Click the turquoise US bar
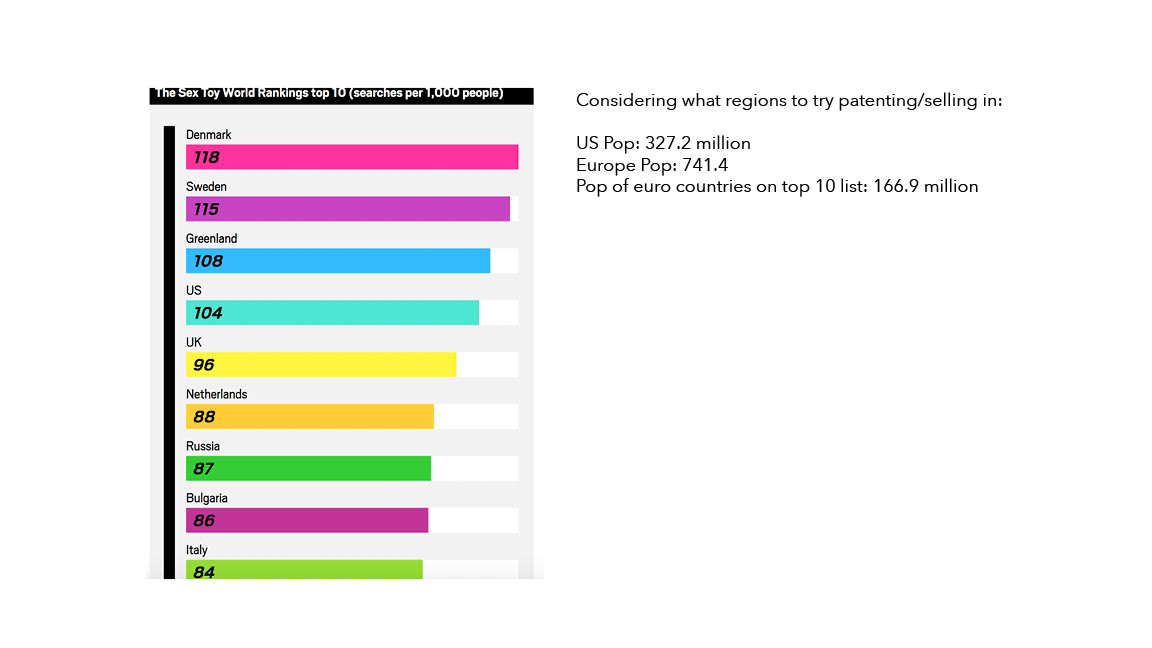 332,312
